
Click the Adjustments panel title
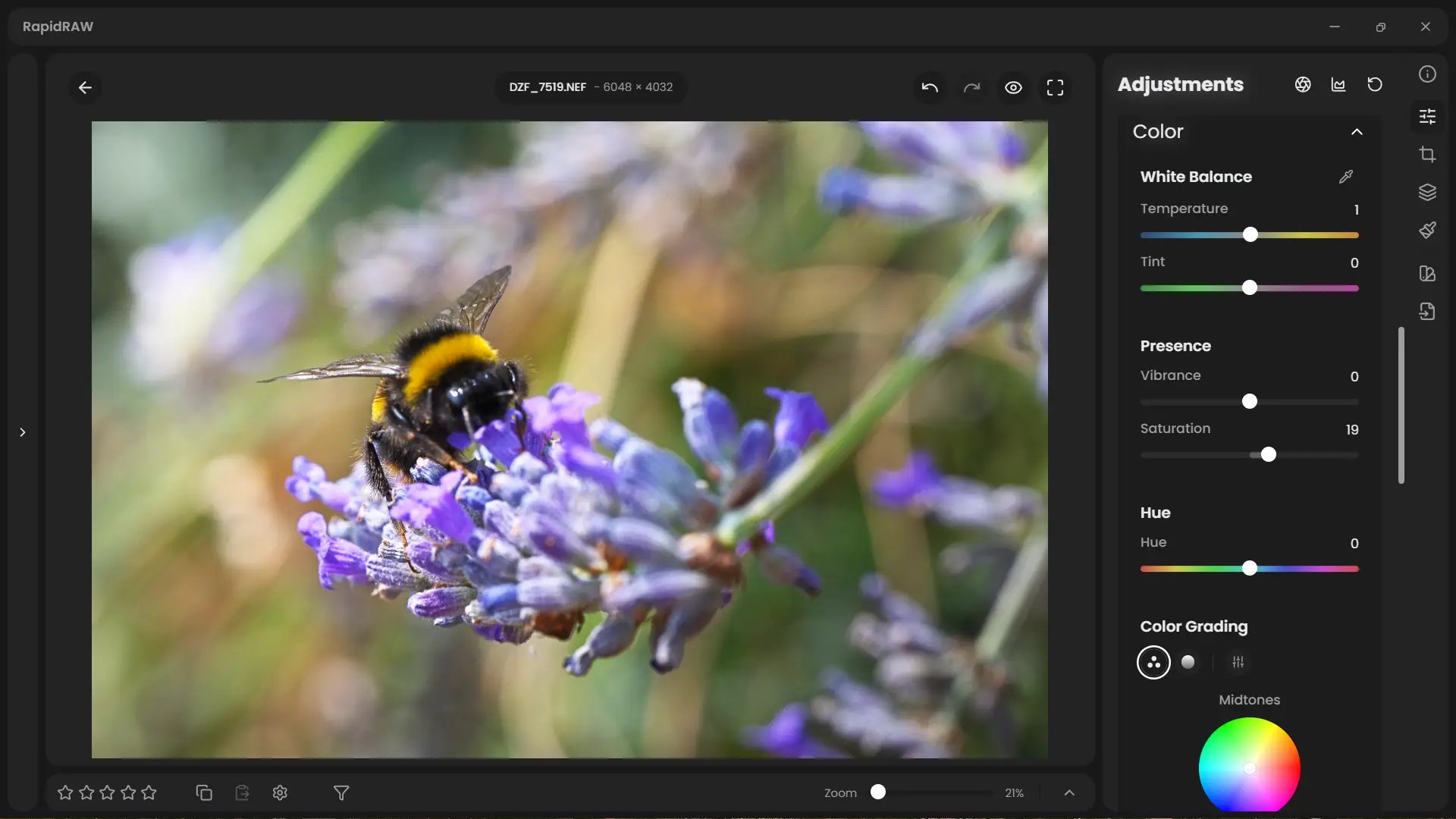coord(1181,84)
